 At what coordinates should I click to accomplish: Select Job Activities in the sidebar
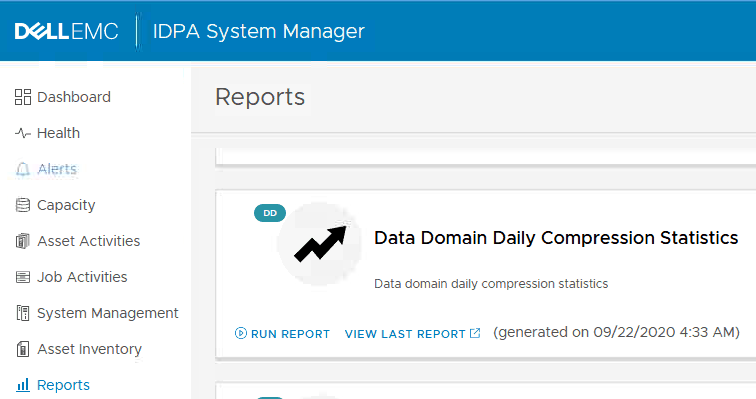(82, 277)
